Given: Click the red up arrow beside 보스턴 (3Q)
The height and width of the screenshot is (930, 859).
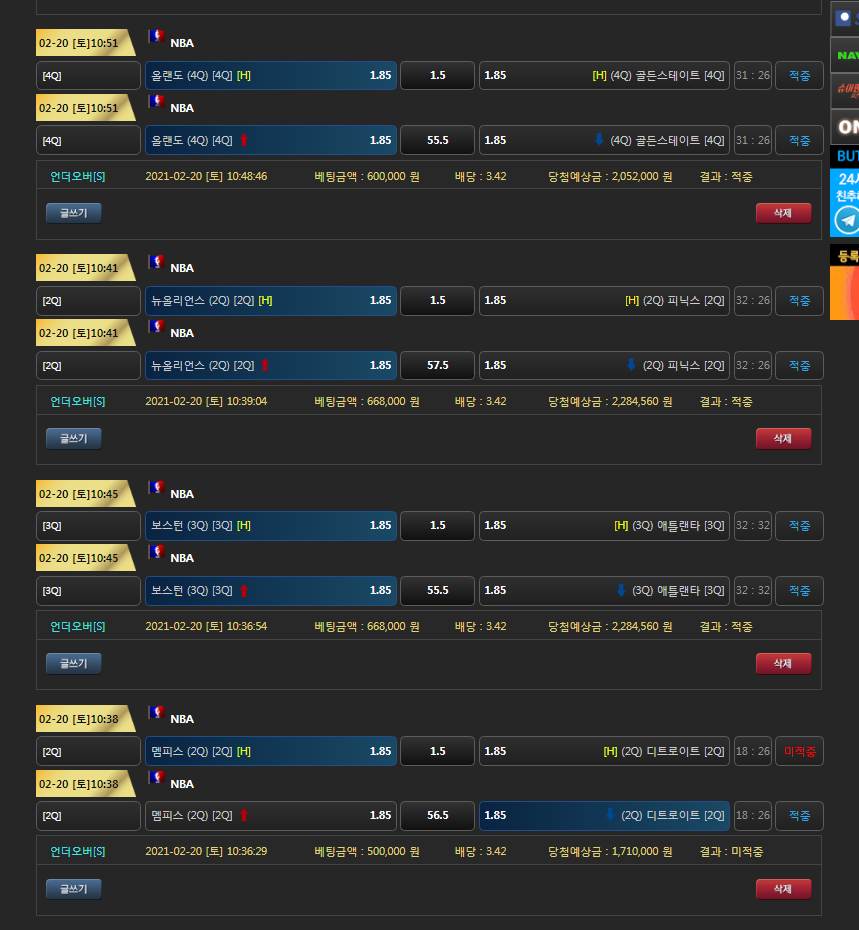Looking at the screenshot, I should tap(243, 591).
